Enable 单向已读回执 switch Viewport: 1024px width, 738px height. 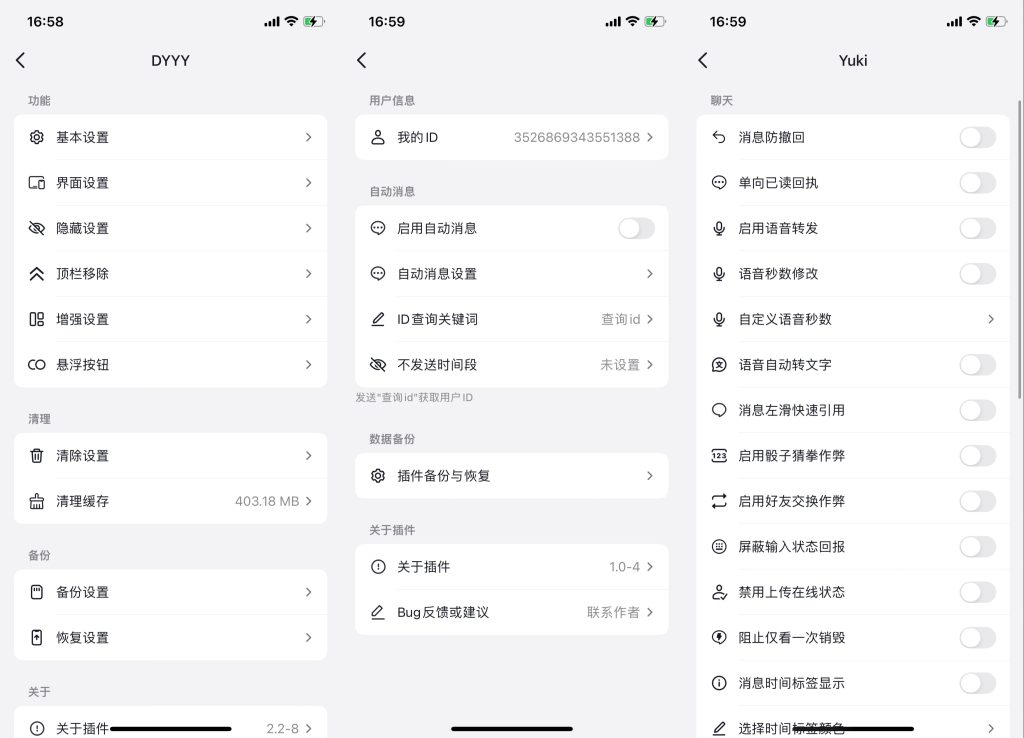coord(978,182)
